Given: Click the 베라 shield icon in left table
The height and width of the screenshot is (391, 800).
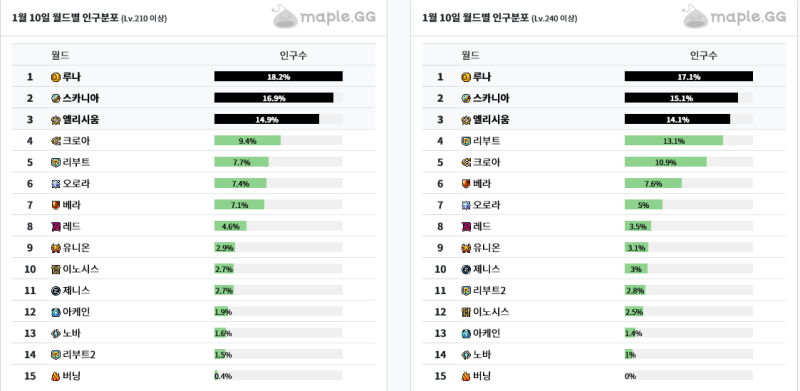Looking at the screenshot, I should (56, 205).
